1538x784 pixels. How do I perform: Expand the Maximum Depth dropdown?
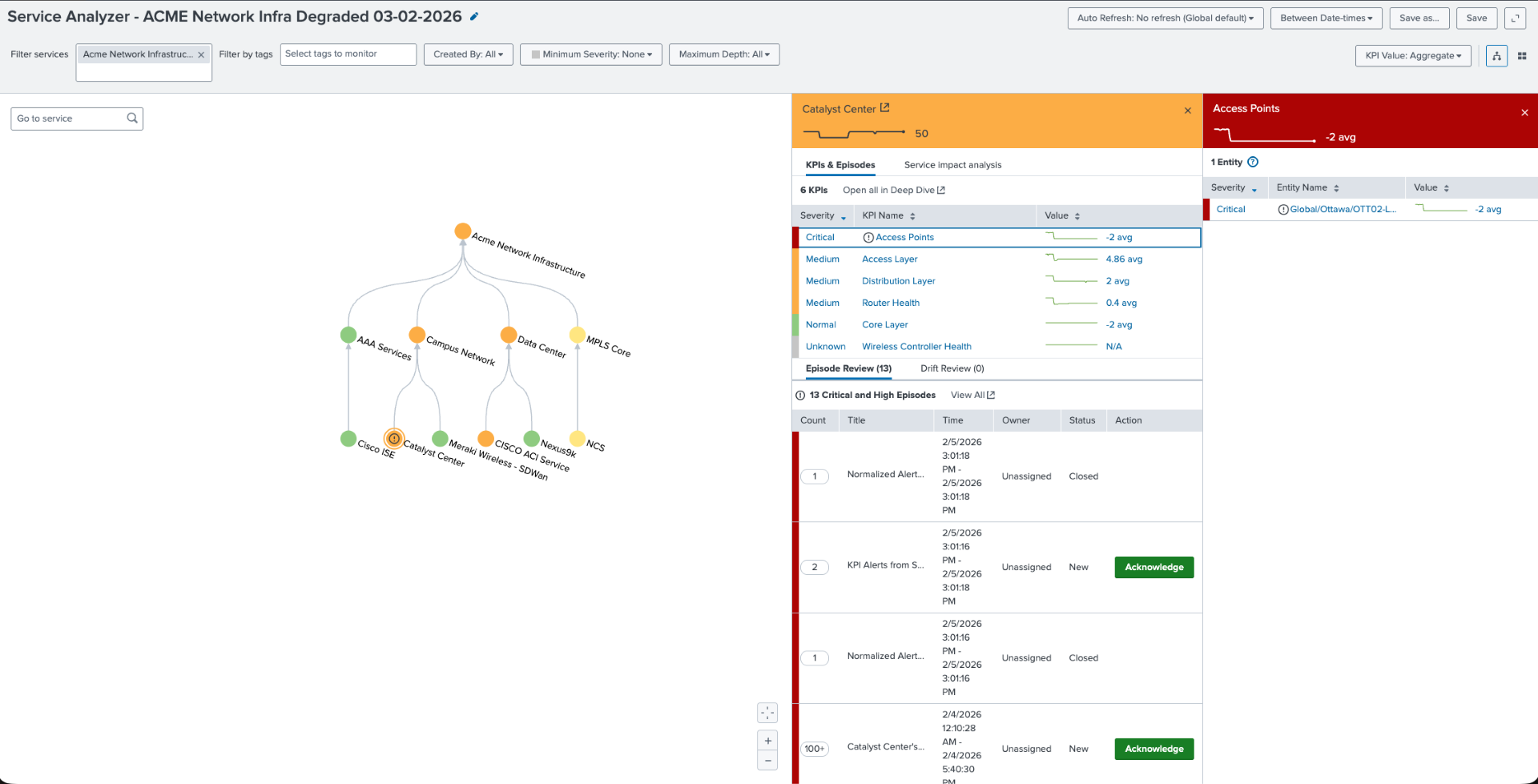(x=724, y=54)
